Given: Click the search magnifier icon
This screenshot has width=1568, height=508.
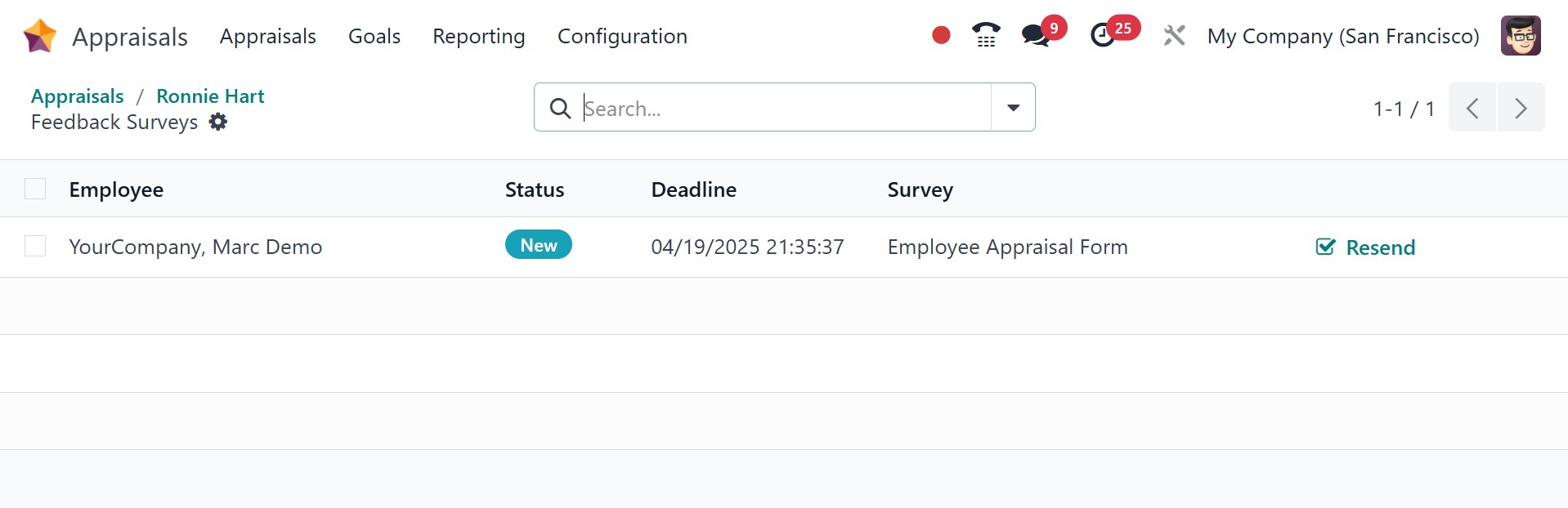Looking at the screenshot, I should pos(560,108).
